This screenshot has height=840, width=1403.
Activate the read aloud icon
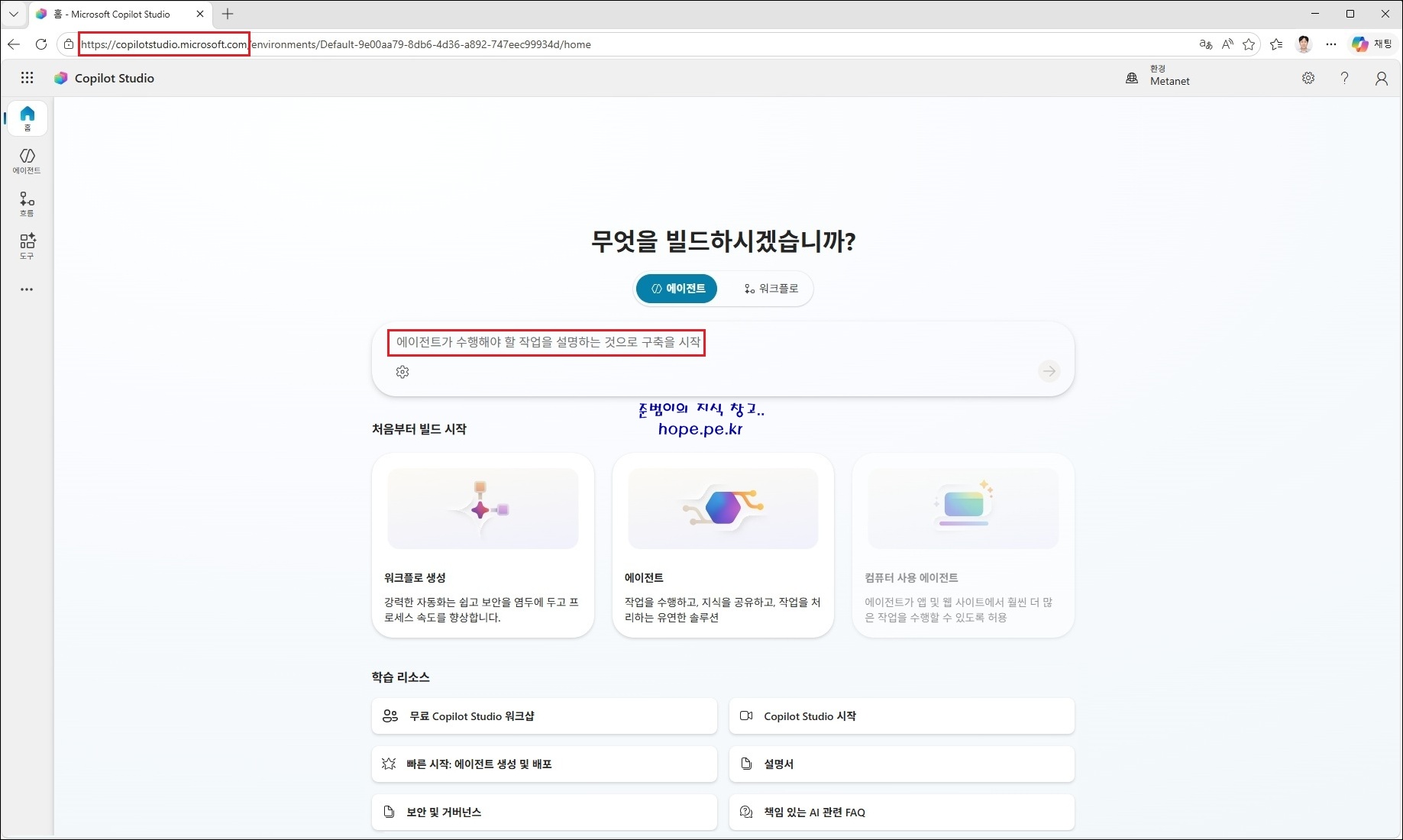[1227, 44]
